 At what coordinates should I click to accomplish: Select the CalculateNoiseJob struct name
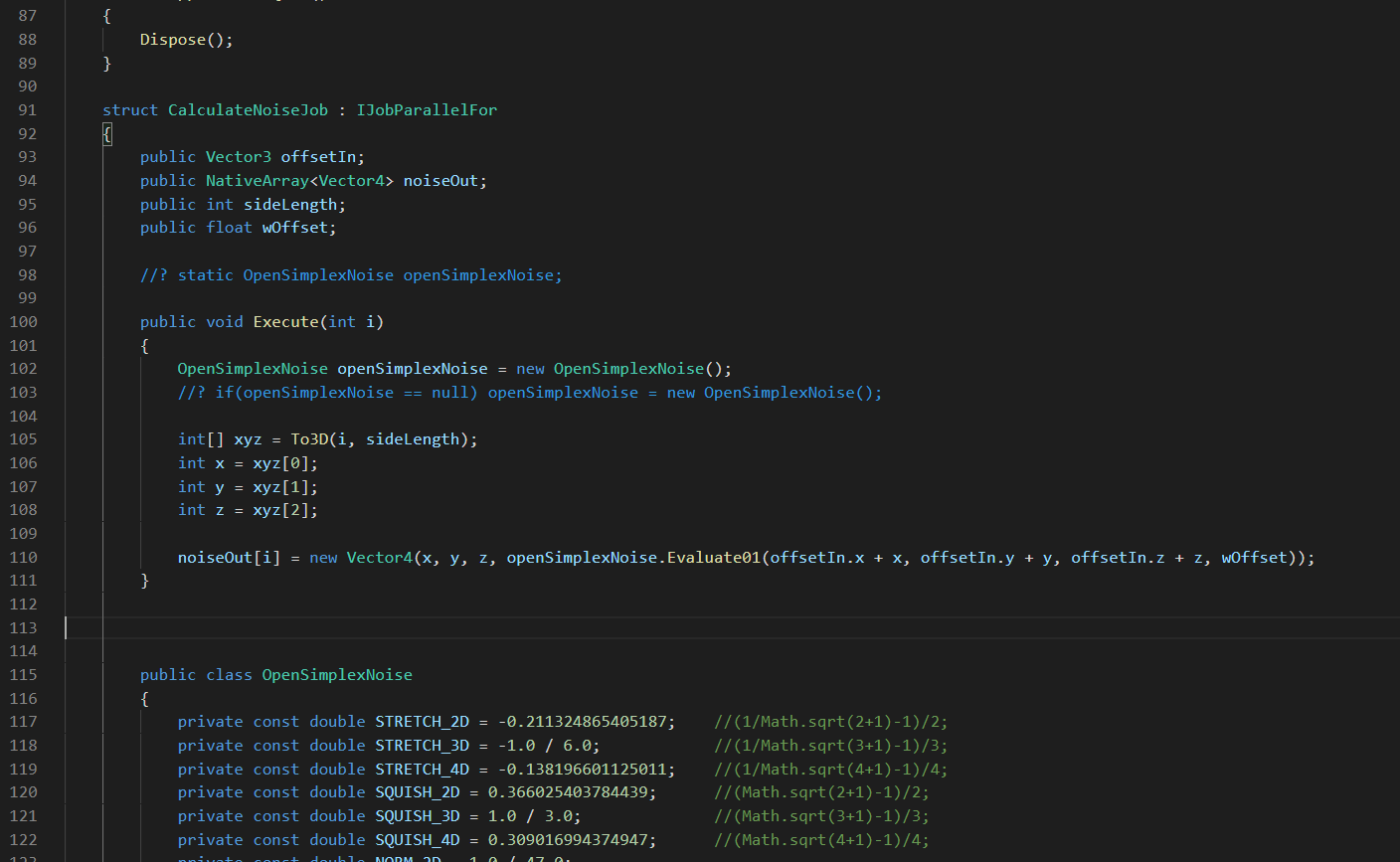pos(248,110)
